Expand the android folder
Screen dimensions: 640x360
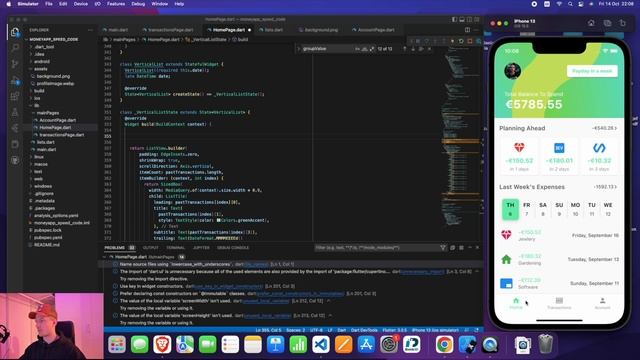(42, 62)
